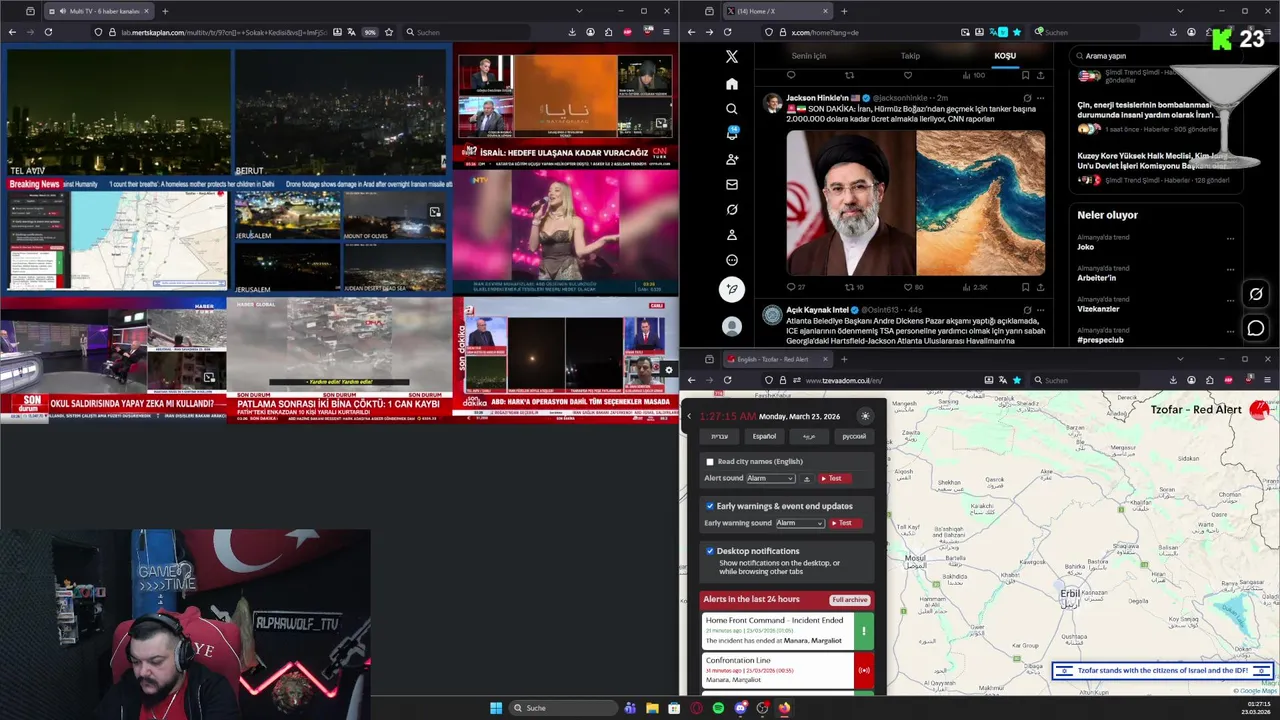This screenshot has width=1280, height=720.
Task: Switch to the 'Takip' tab on X
Action: coord(910,56)
